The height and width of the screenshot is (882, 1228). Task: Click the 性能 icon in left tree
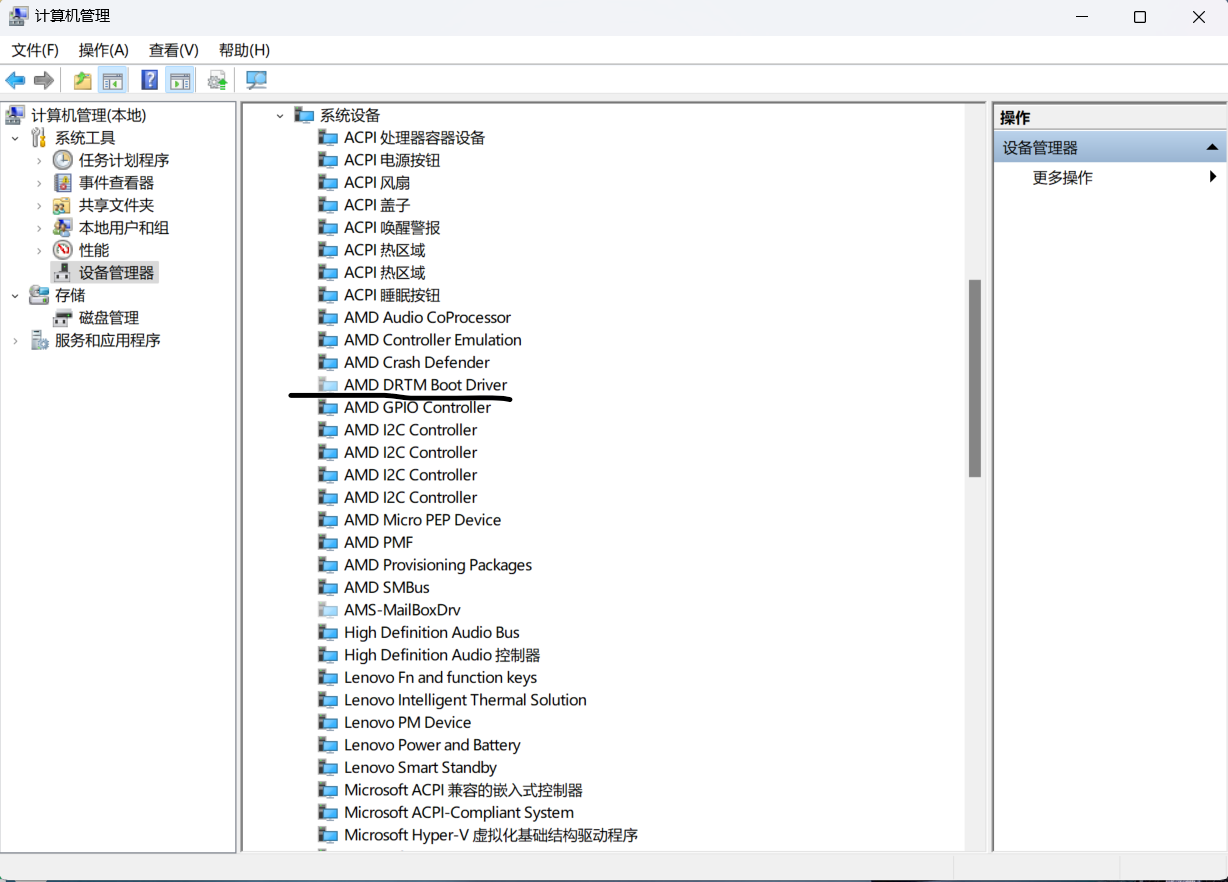tap(63, 250)
